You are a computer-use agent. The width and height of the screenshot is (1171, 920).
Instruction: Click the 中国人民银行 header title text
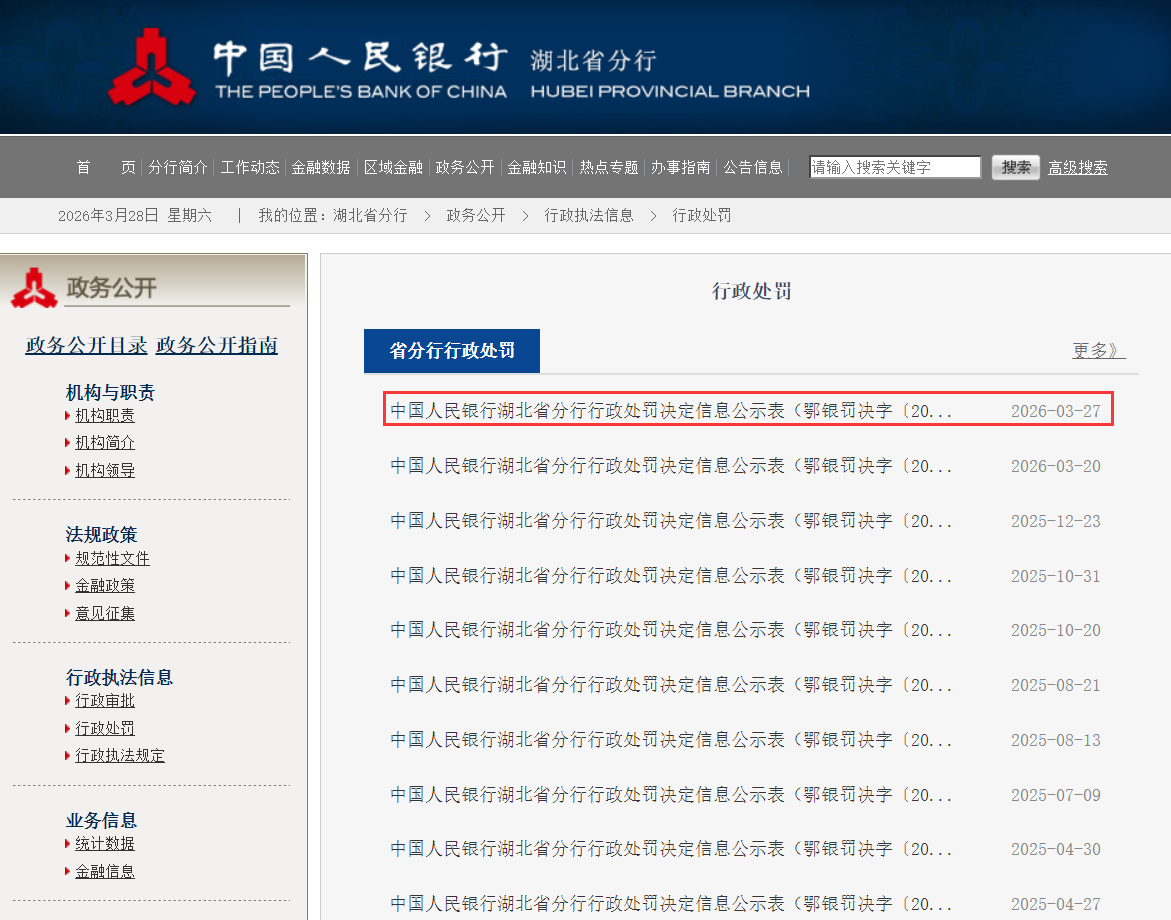(x=361, y=58)
